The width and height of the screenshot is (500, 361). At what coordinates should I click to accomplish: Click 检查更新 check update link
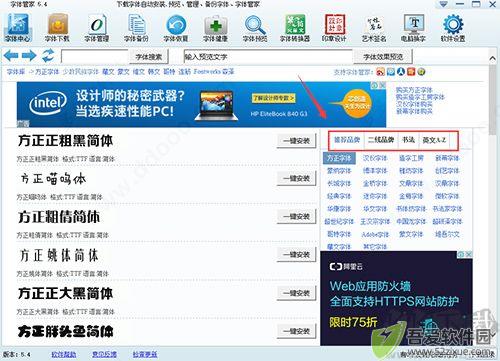pyautogui.click(x=145, y=354)
